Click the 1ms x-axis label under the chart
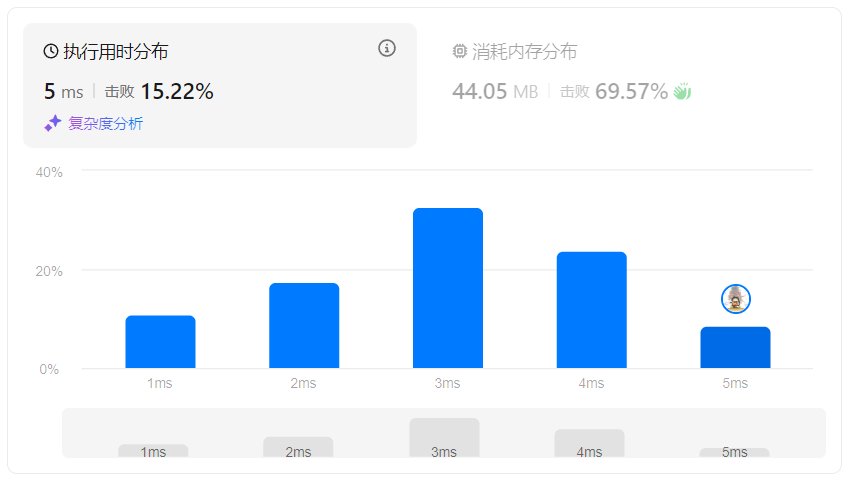Image resolution: width=855 pixels, height=480 pixels. point(160,383)
